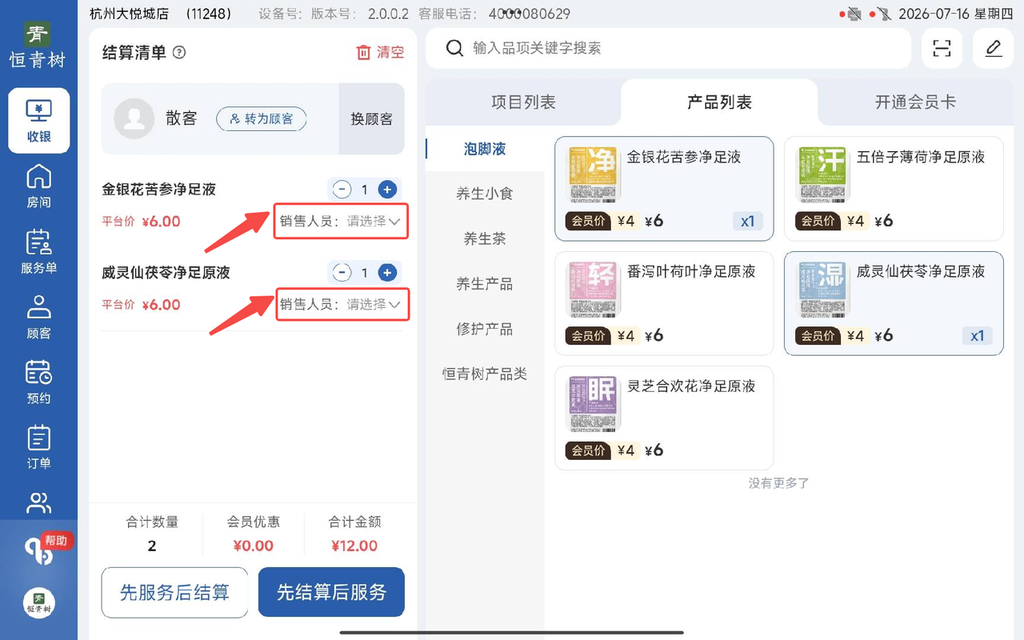Click the printer disconnected status icon
The width and height of the screenshot is (1024, 640).
tap(854, 14)
